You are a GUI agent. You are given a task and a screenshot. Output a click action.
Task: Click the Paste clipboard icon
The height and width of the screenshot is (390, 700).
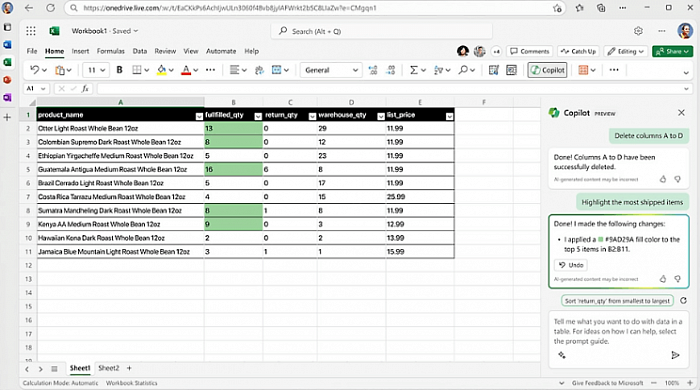click(60, 70)
